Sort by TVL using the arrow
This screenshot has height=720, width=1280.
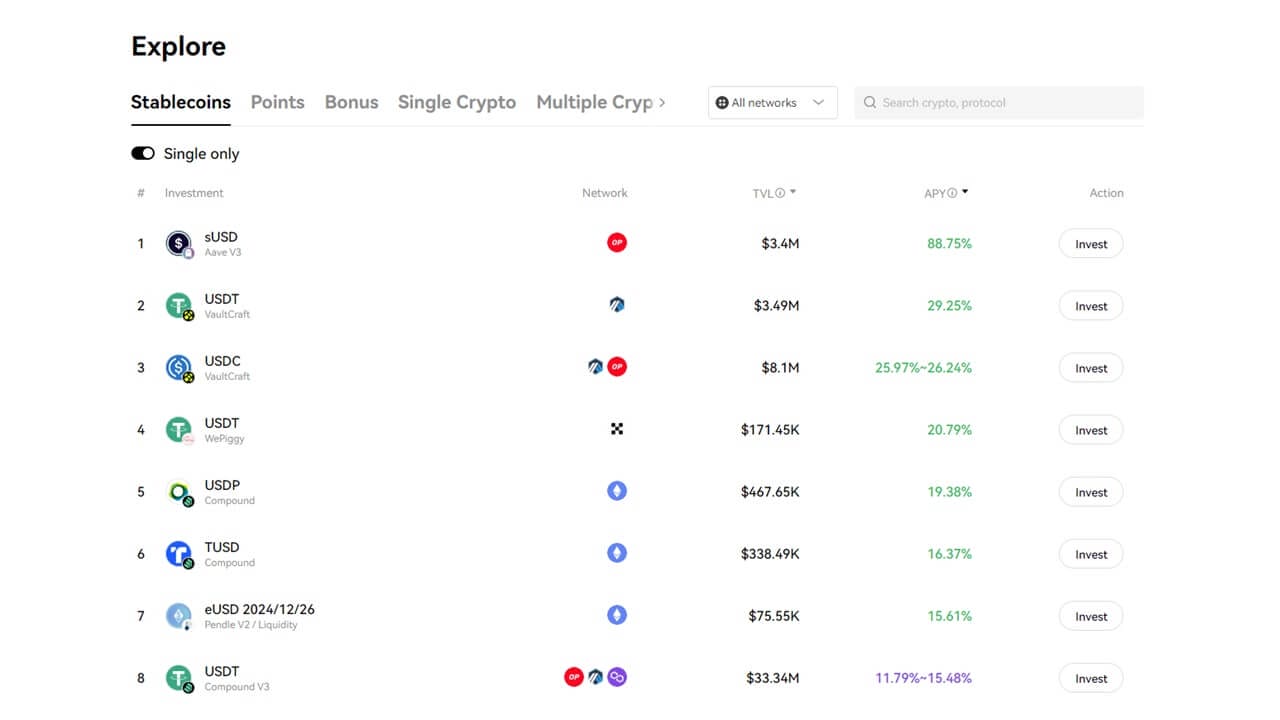coord(793,191)
